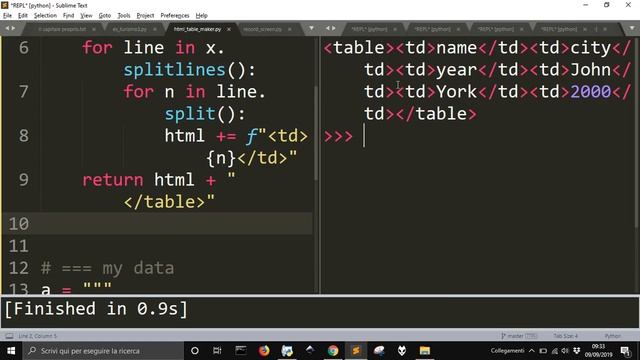640x360 pixels.
Task: Click the left pane's previous-tab arrow
Action: [7, 28]
